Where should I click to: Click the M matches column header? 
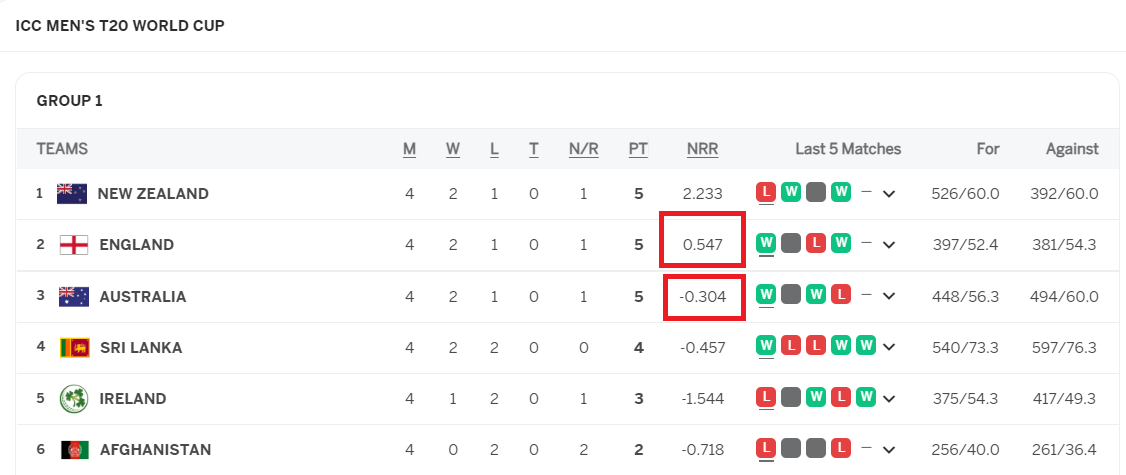(x=409, y=149)
